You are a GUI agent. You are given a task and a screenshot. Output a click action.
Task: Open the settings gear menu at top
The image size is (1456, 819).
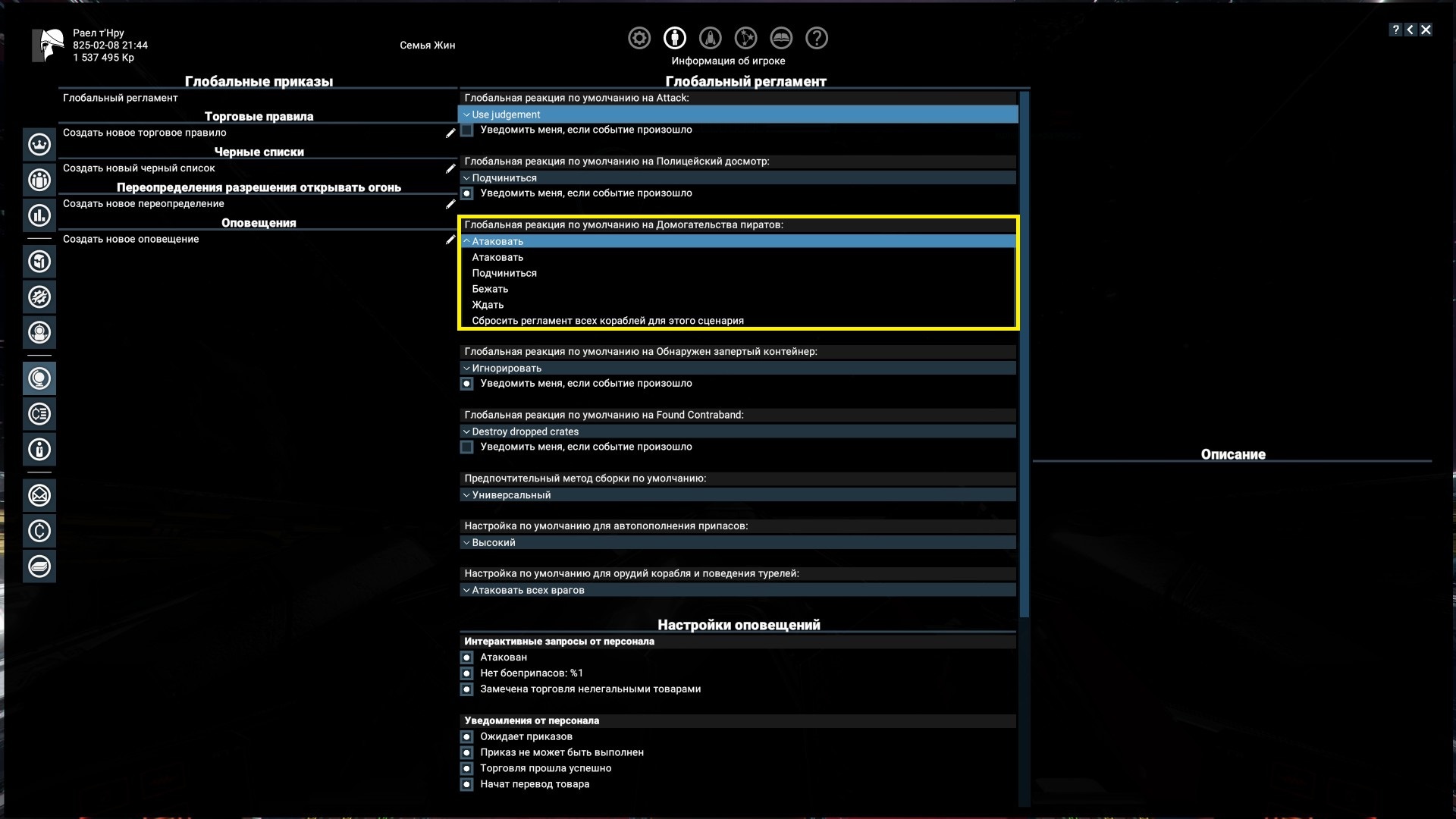(639, 38)
